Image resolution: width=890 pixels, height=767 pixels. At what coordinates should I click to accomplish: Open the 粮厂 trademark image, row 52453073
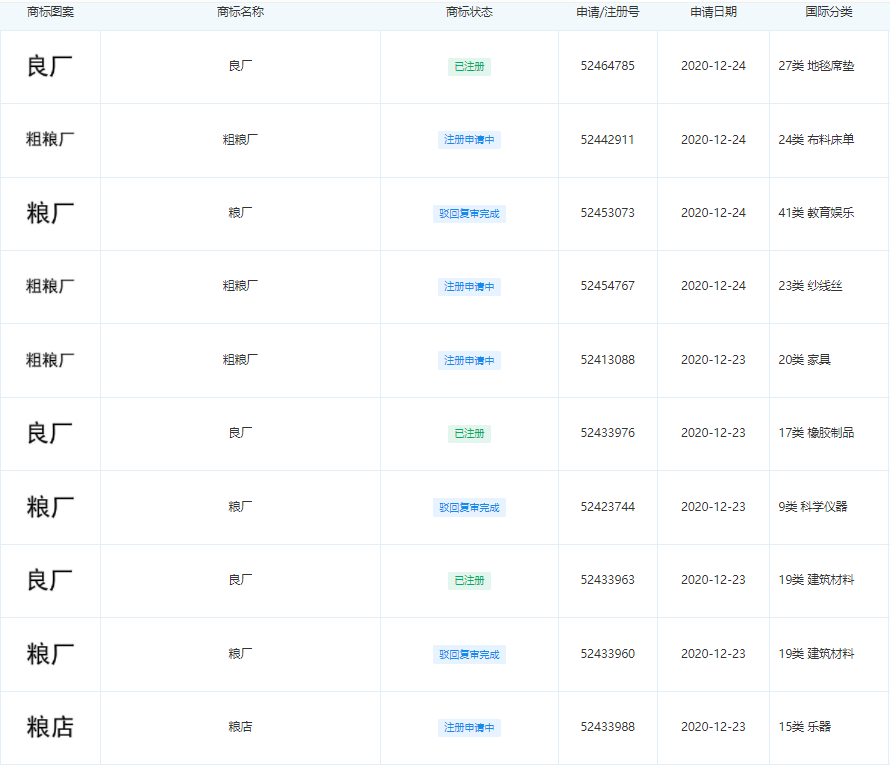click(50, 213)
